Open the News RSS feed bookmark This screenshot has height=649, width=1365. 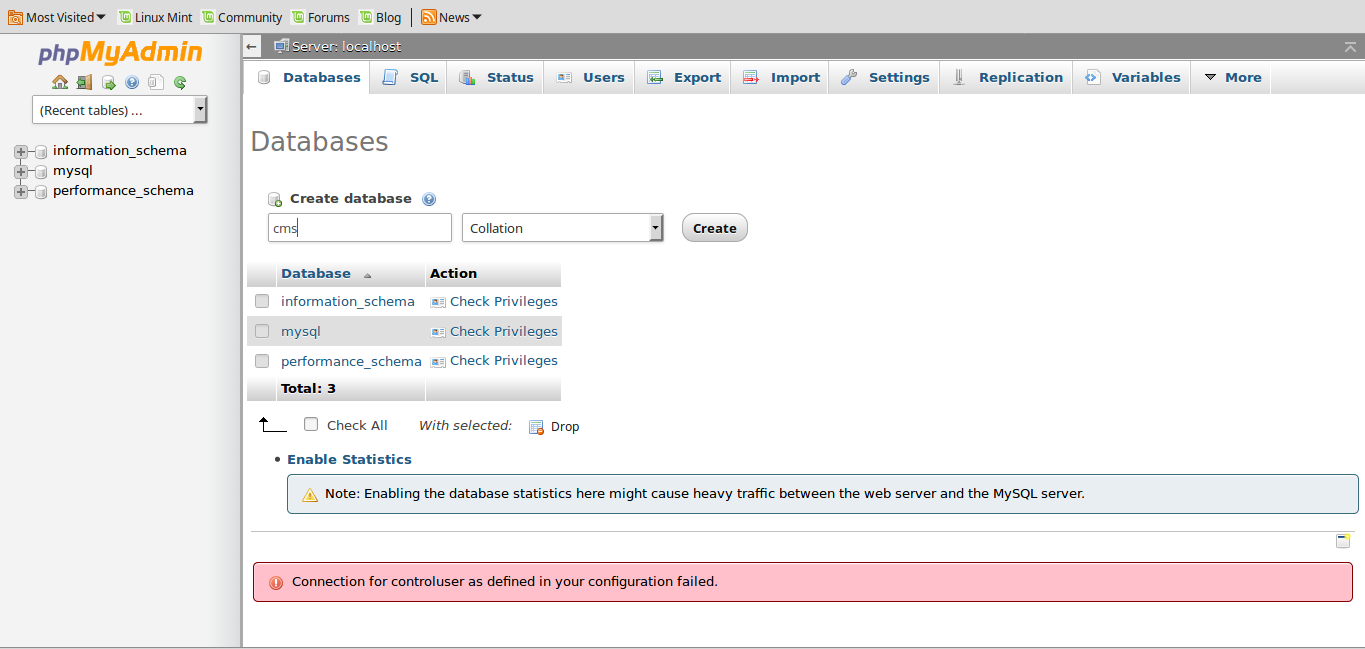coord(451,17)
